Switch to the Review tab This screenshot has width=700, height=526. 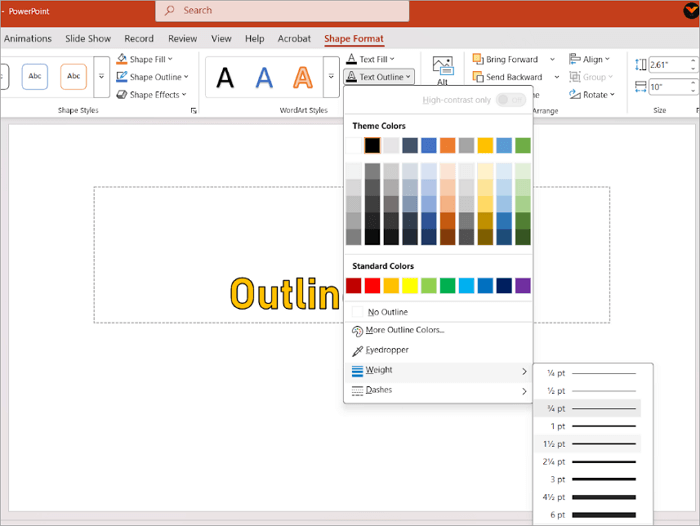183,38
